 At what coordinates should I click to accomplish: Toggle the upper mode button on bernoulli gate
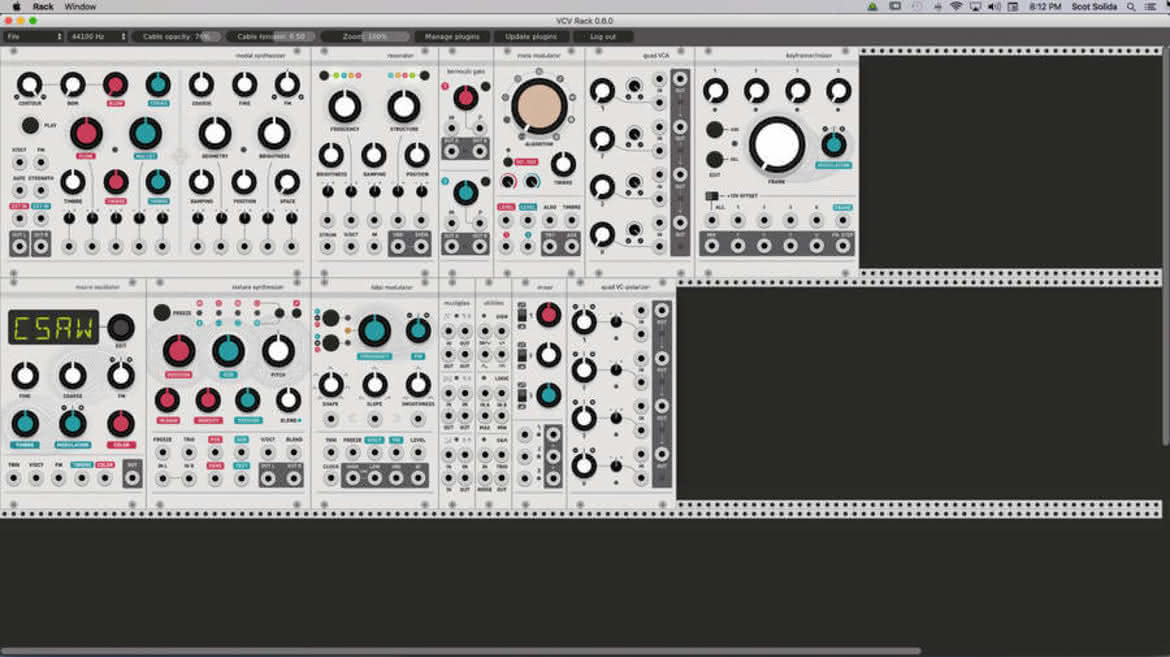[x=486, y=87]
